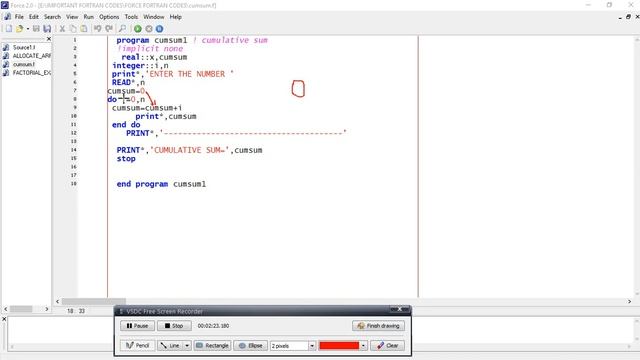
Task: Open the File menu
Action: pos(19,17)
